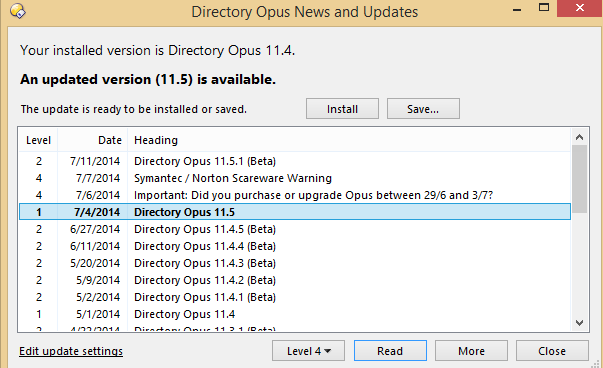Click the 6/27/2014 date cell

[95, 229]
